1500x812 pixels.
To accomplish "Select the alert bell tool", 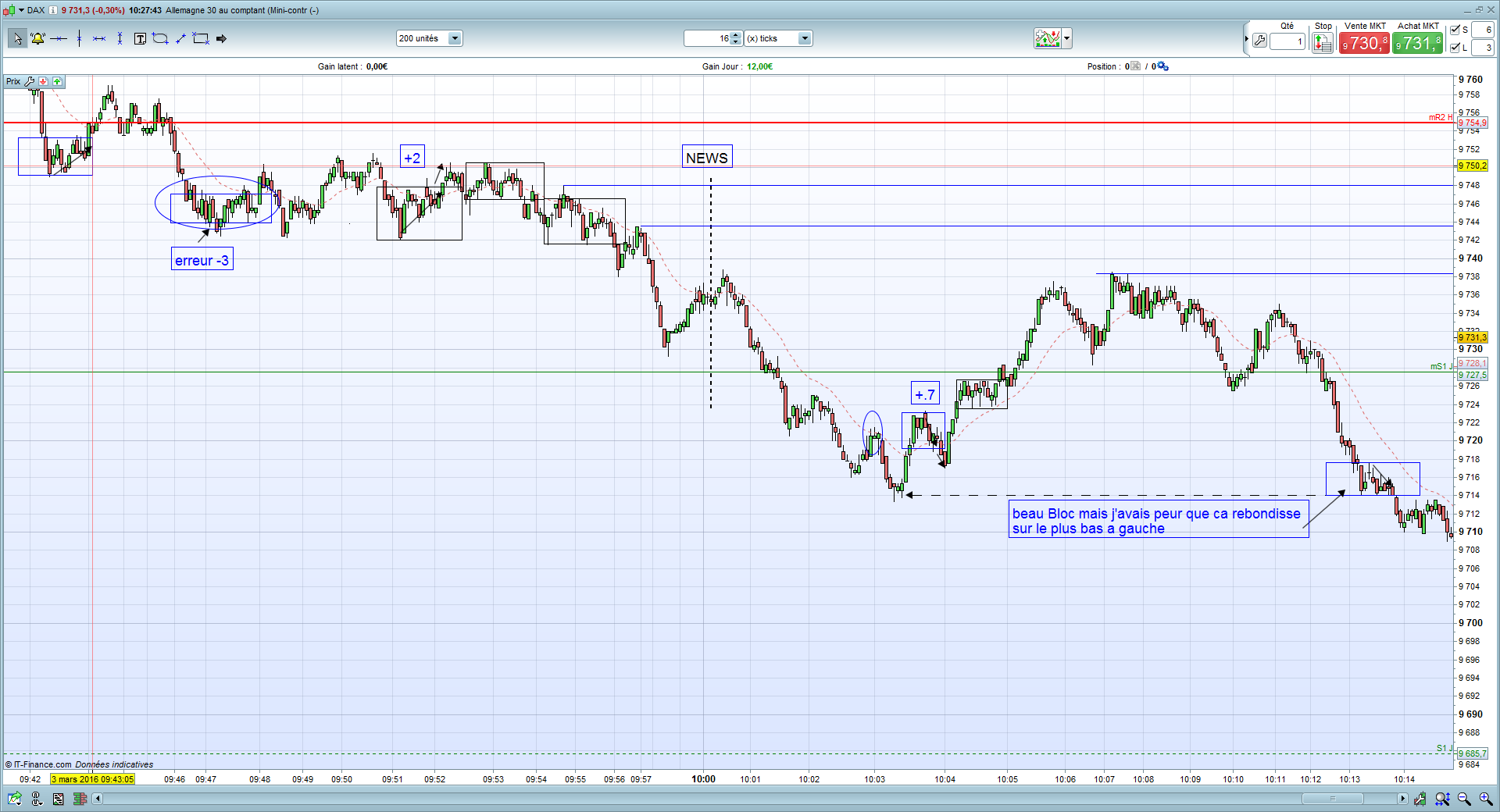I will (x=37, y=38).
